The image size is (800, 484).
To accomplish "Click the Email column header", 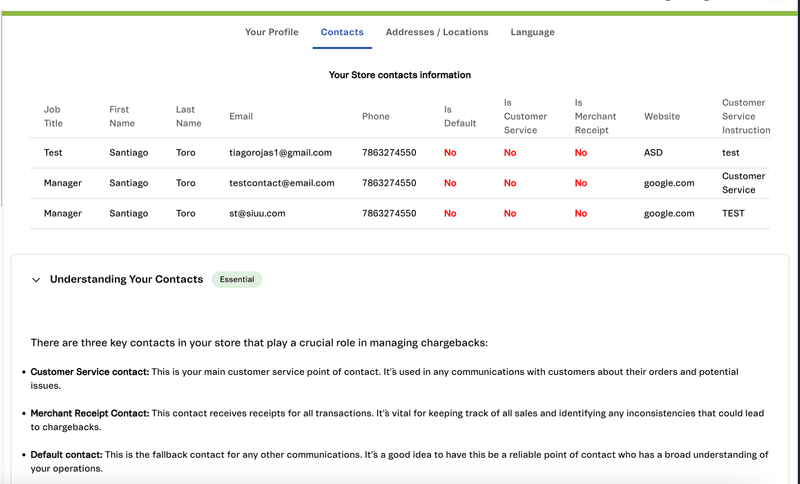I will pyautogui.click(x=241, y=116).
